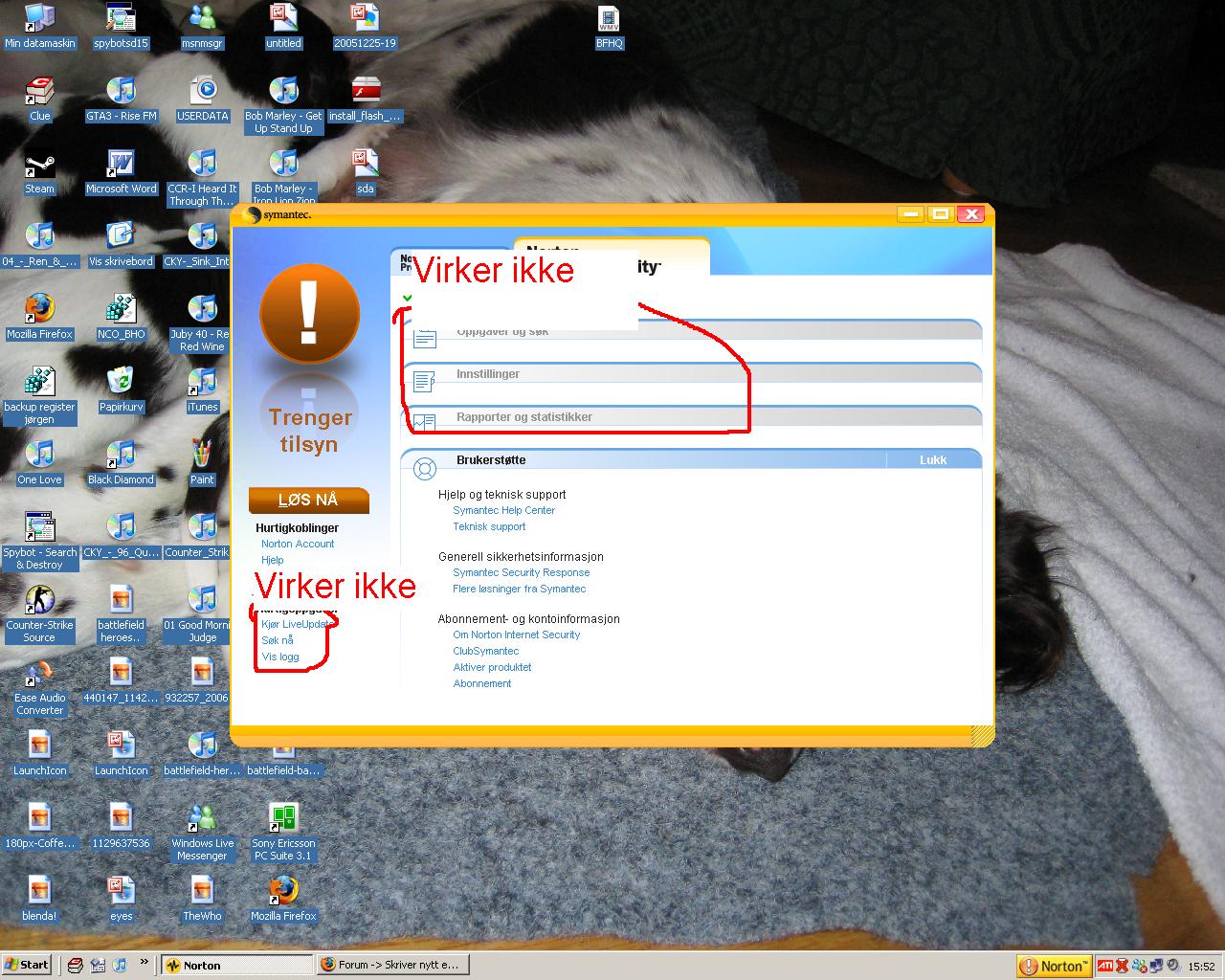1225x980 pixels.
Task: Launch the Windows Live Messenger shortcut
Action: click(202, 832)
